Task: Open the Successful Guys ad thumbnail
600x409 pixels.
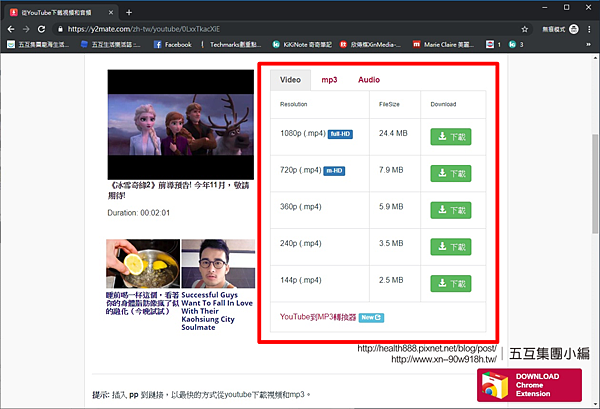Action: pos(218,264)
